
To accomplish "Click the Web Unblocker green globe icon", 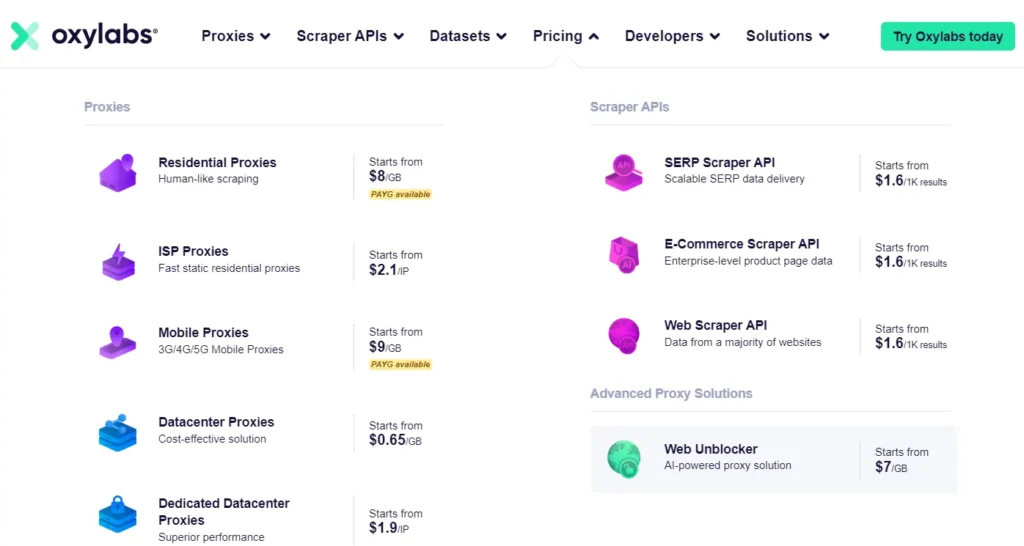I will [624, 459].
